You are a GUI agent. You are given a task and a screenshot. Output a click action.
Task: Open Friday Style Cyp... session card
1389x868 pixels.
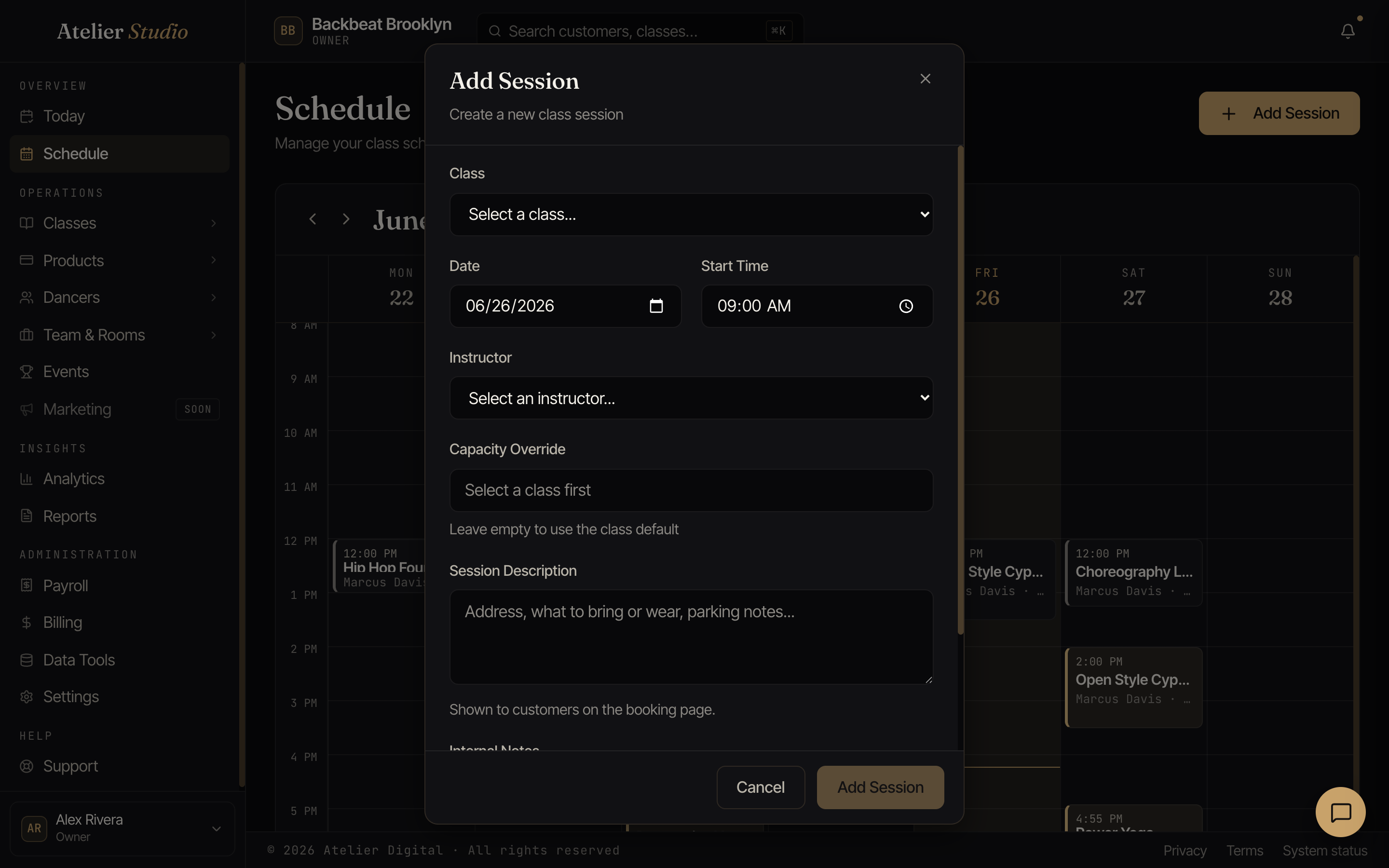tap(1009, 579)
